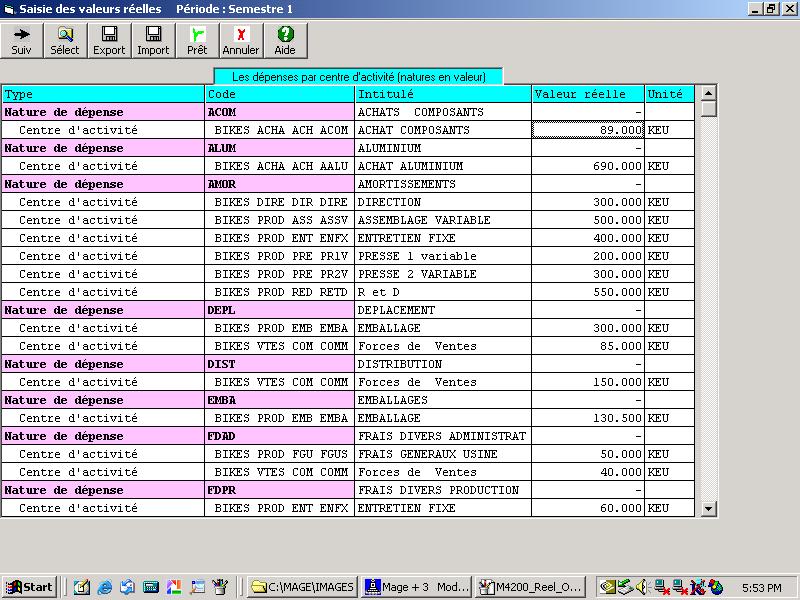
Task: Select the 400.000 value cell
Action: click(x=588, y=238)
